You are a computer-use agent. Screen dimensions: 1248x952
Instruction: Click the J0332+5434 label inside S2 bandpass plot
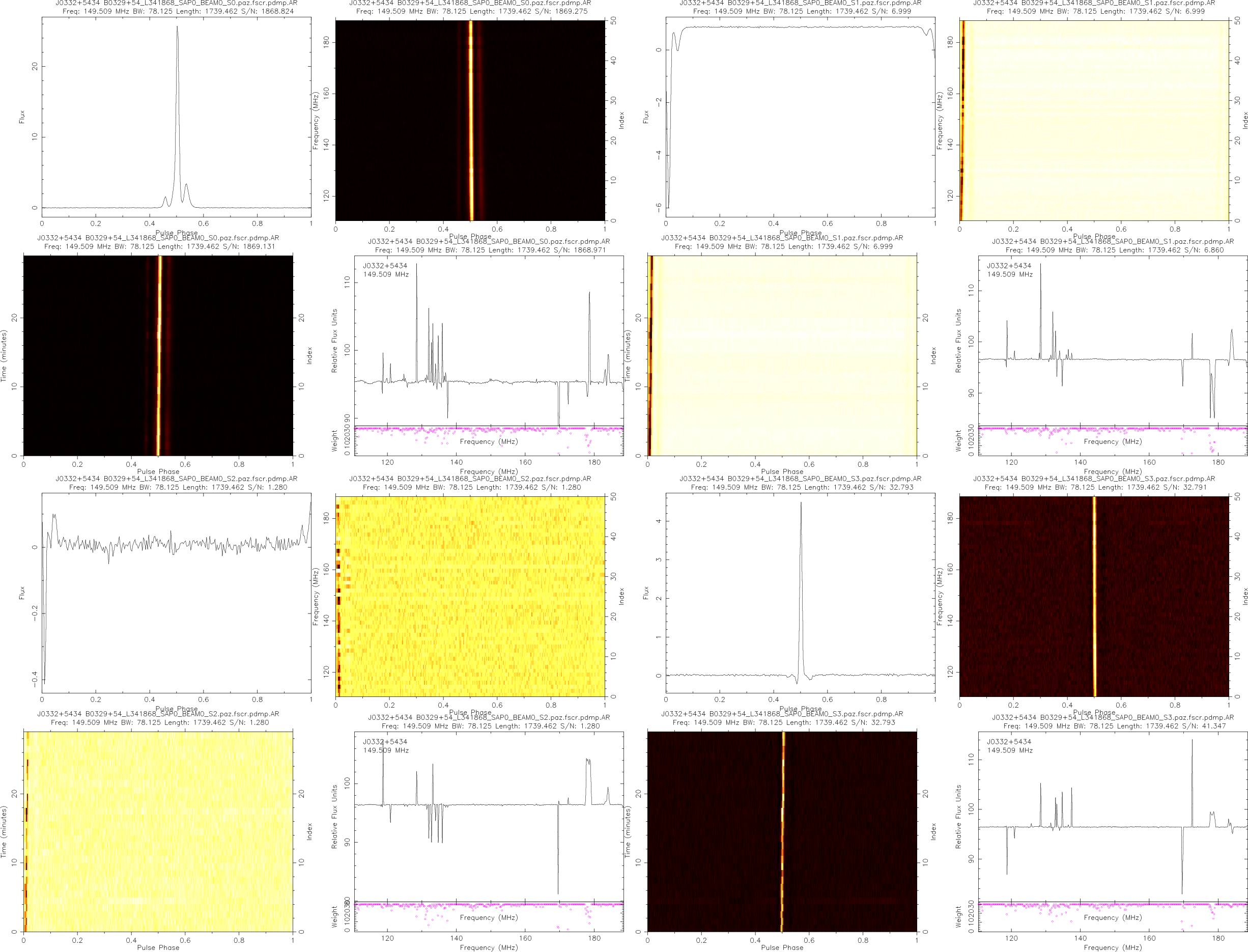(x=385, y=741)
